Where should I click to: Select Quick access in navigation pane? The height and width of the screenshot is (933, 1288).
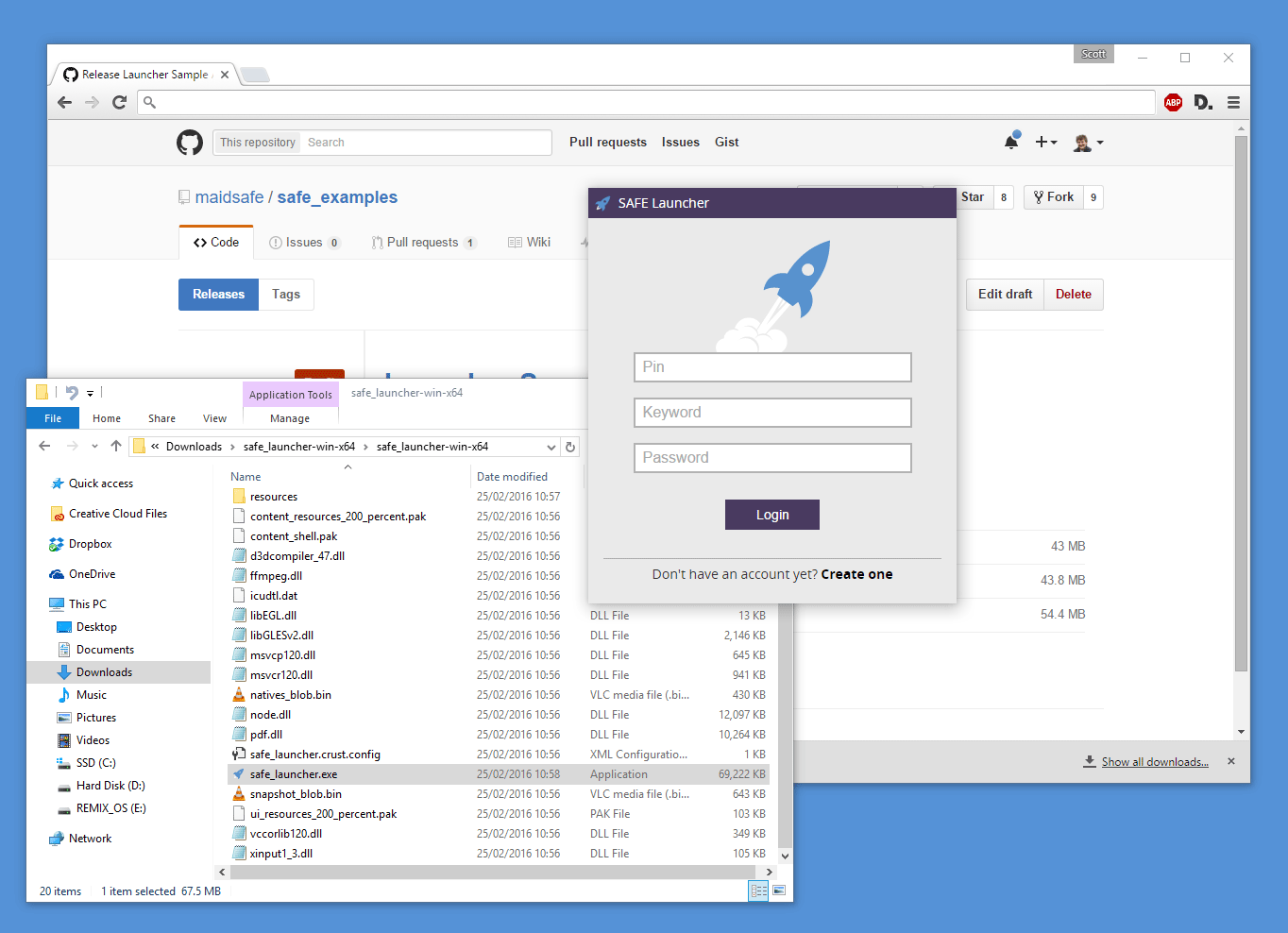click(101, 483)
